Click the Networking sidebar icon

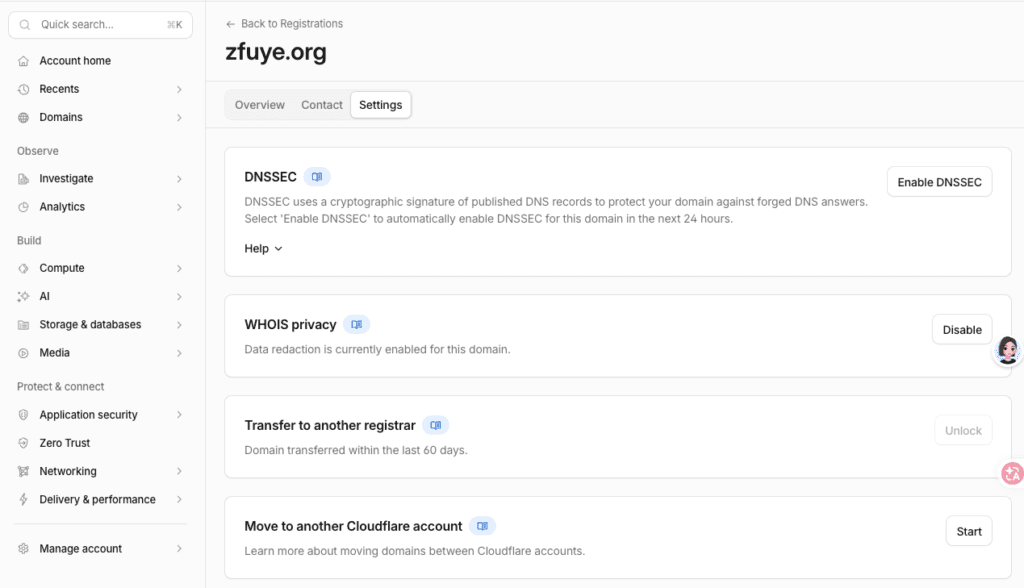click(24, 472)
